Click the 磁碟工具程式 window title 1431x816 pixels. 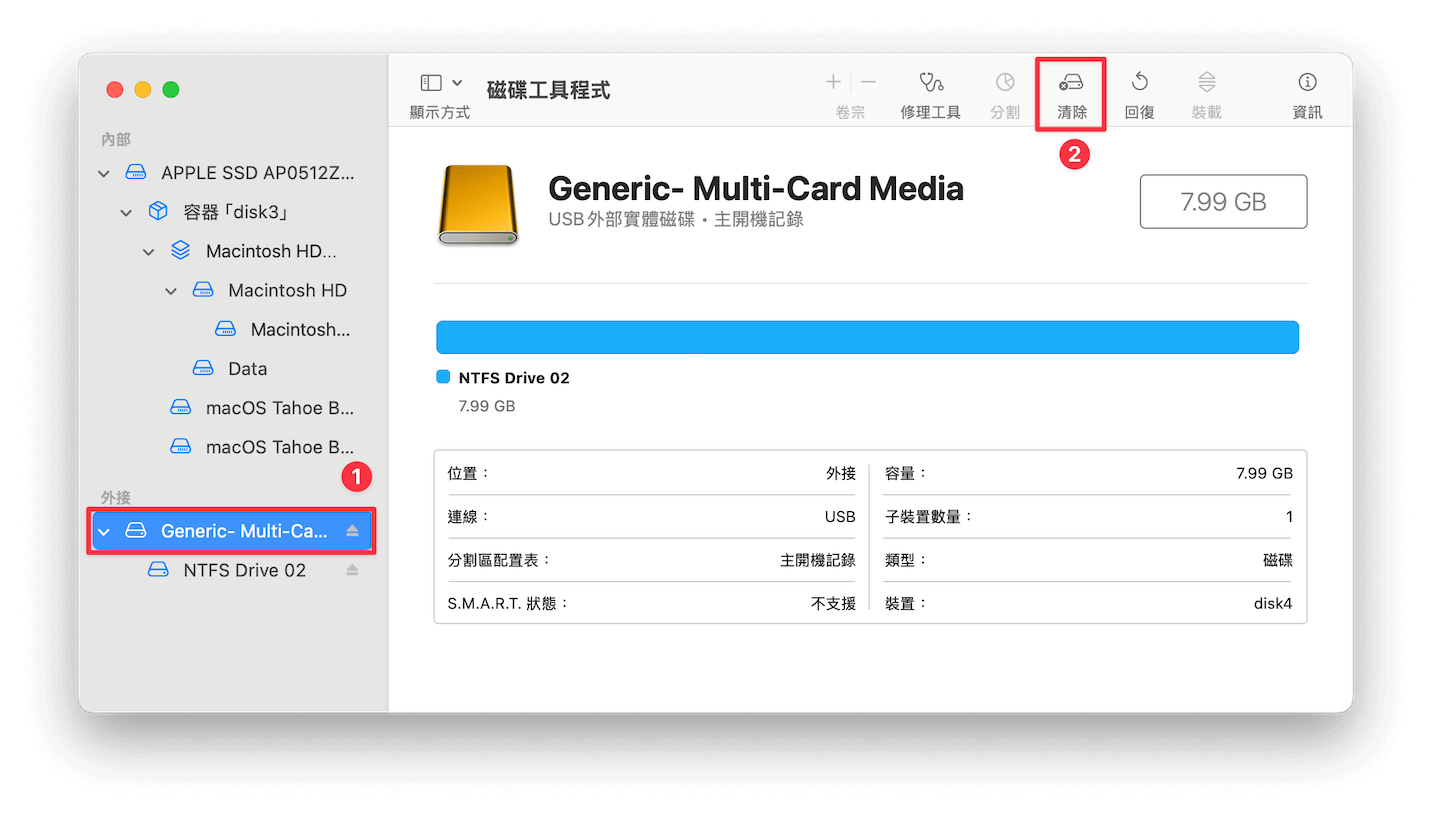click(548, 90)
